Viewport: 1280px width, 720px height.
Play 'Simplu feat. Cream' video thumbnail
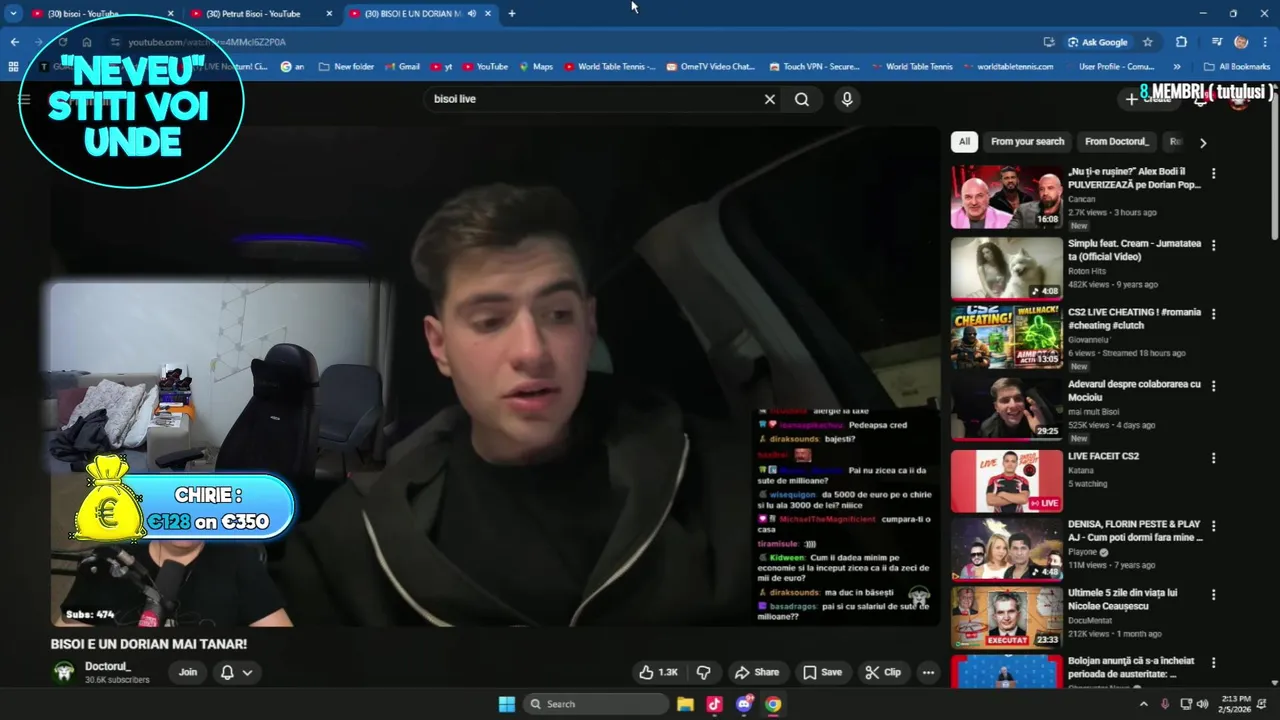[x=1006, y=268]
